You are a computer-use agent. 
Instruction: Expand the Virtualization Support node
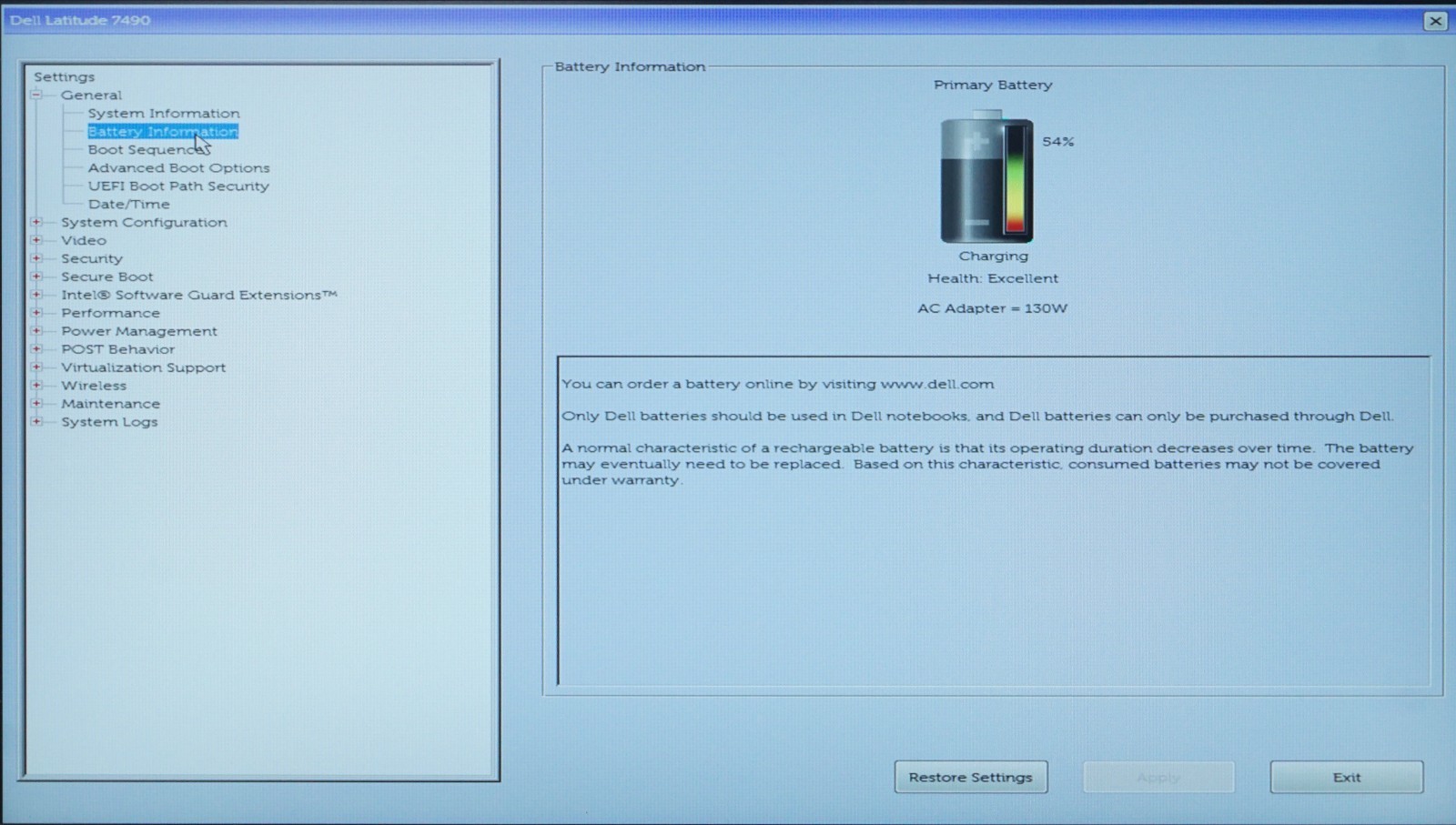tap(36, 367)
